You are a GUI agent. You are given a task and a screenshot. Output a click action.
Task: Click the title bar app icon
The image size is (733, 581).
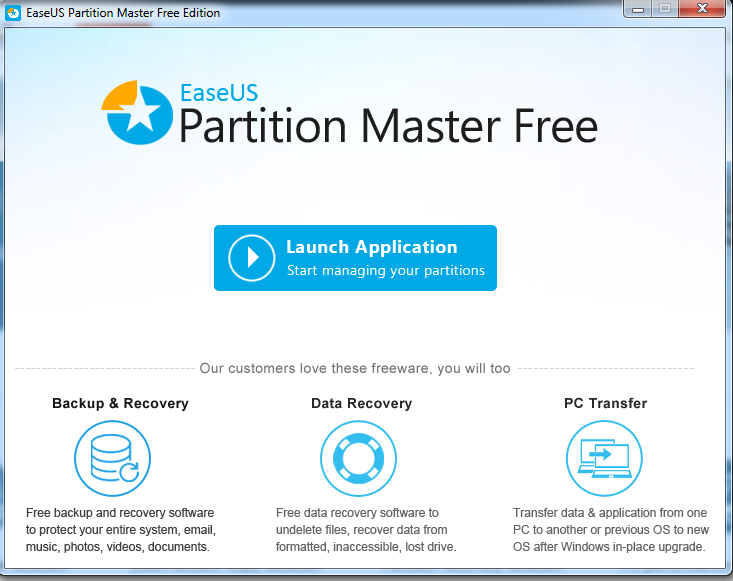(13, 13)
